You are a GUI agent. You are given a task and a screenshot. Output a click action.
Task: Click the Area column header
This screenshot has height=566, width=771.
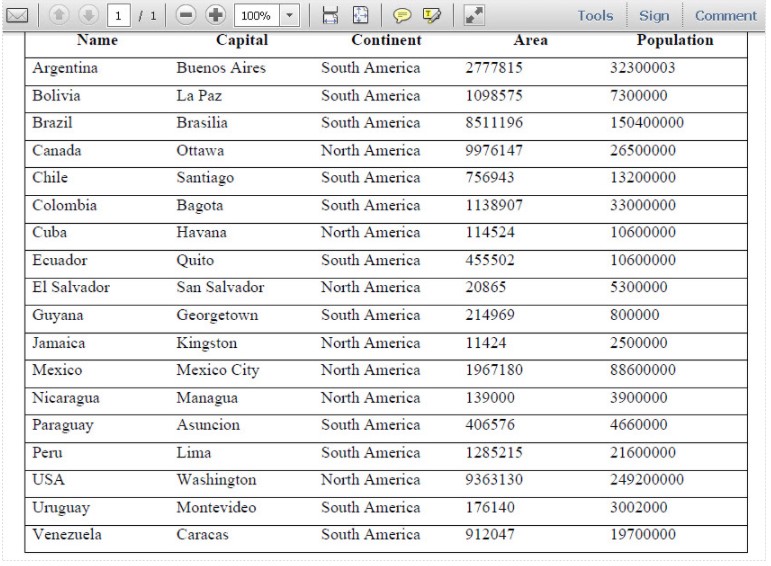pyautogui.click(x=531, y=40)
